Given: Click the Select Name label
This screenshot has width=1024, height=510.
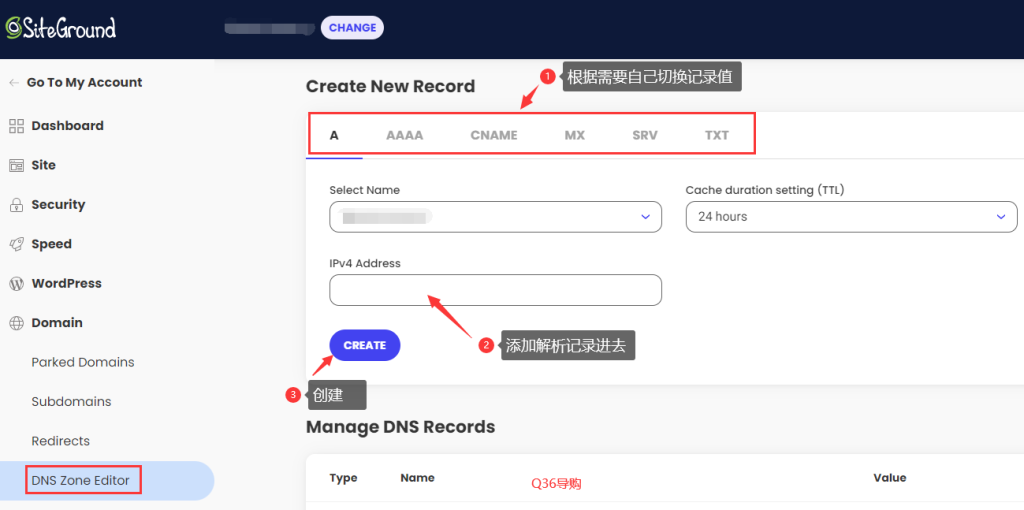Looking at the screenshot, I should pos(364,190).
